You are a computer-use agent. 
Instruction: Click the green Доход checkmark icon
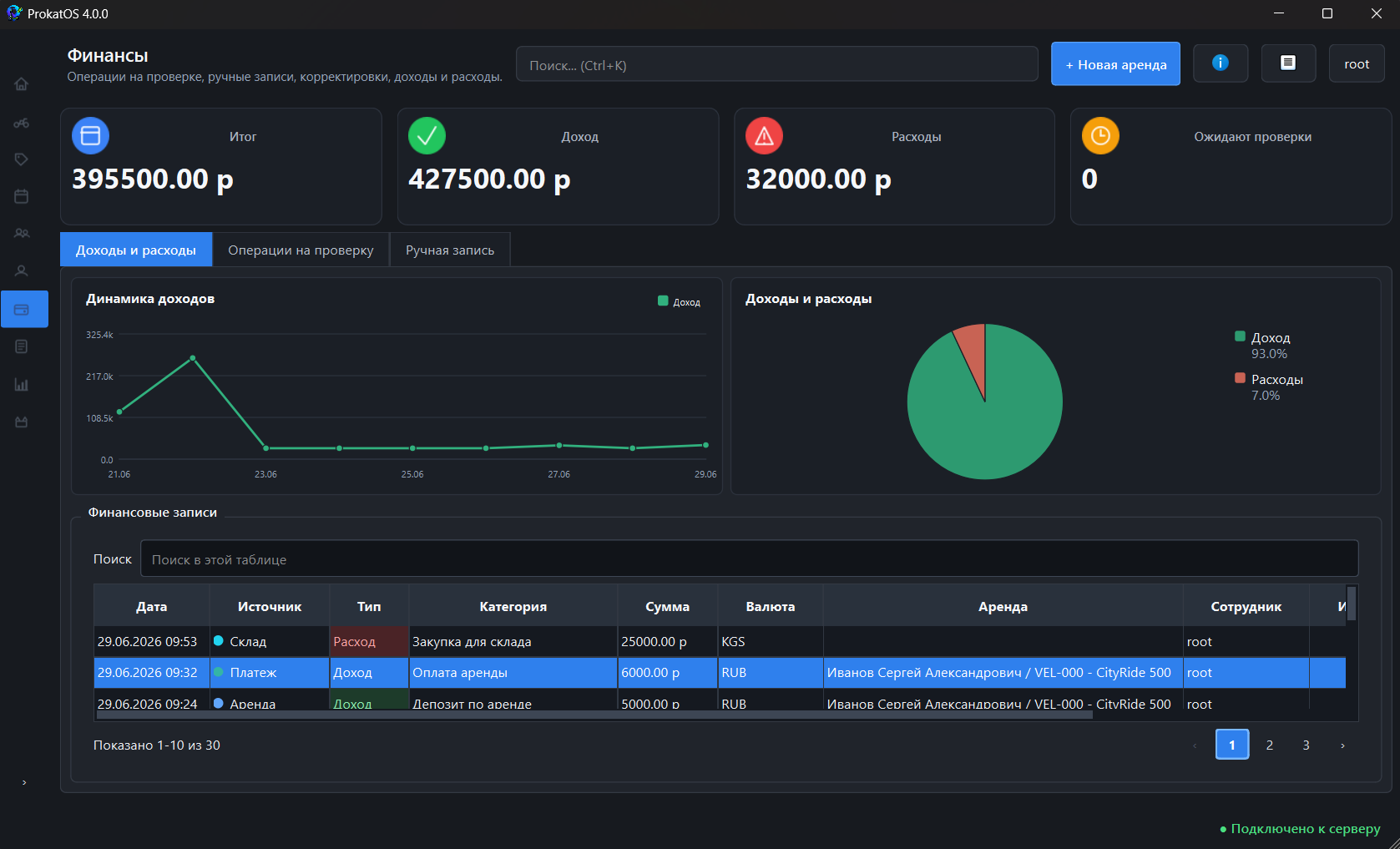pos(427,135)
